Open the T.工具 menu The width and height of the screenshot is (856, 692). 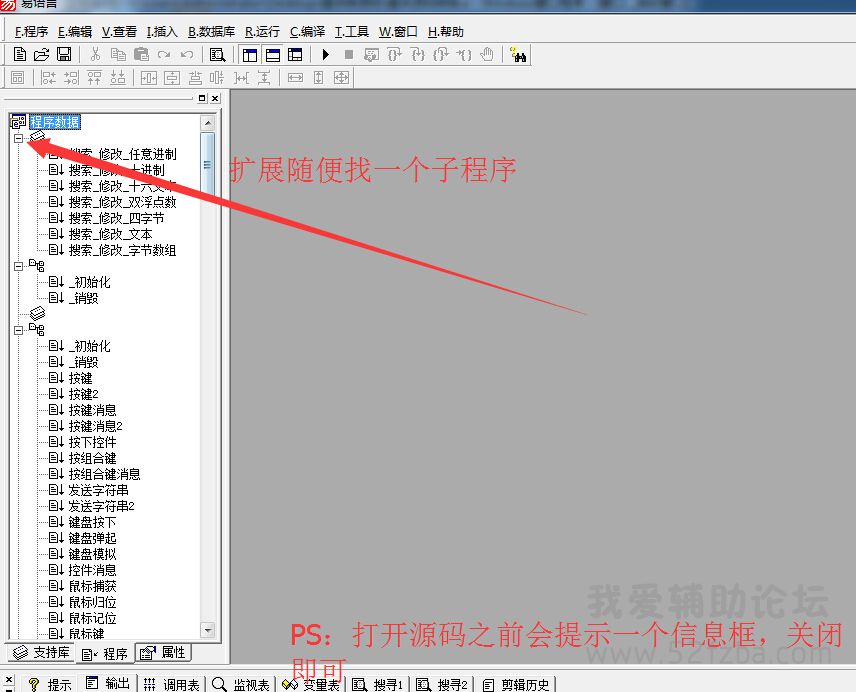click(352, 32)
